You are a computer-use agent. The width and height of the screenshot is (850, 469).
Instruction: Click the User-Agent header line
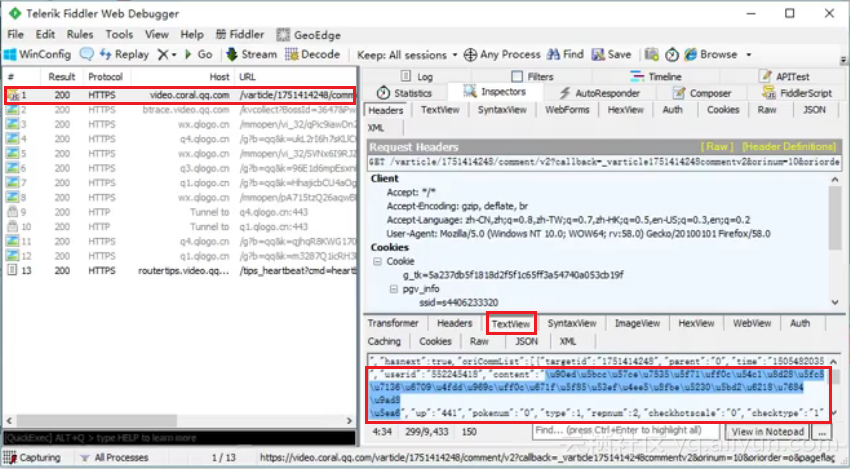pos(578,234)
